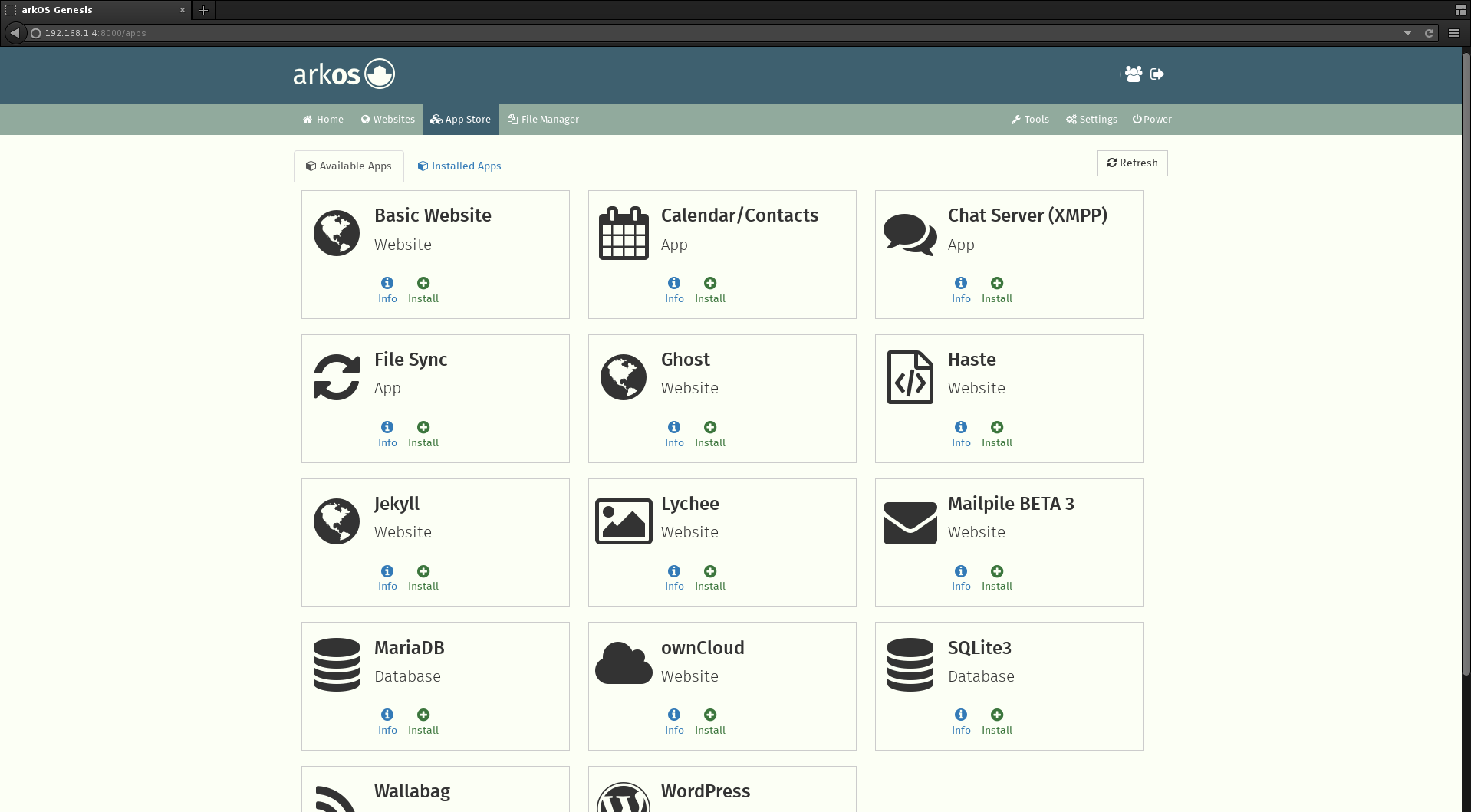
Task: Show Info for MariaDB
Action: click(x=387, y=722)
